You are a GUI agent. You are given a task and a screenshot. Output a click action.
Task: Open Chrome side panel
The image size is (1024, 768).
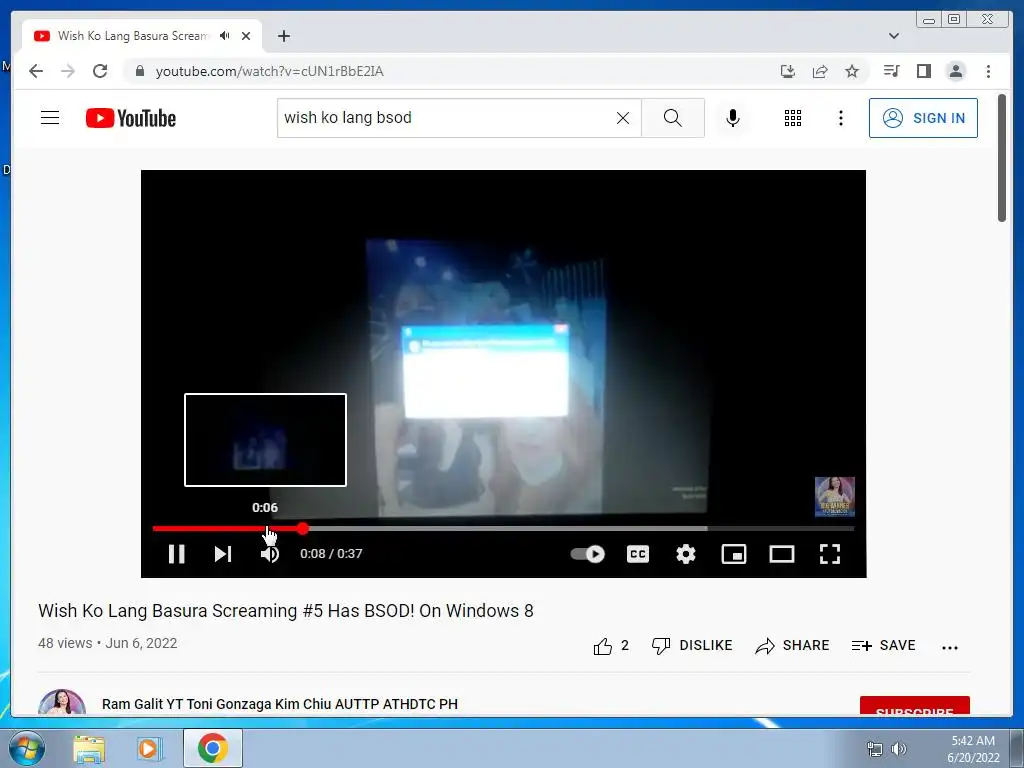(923, 71)
